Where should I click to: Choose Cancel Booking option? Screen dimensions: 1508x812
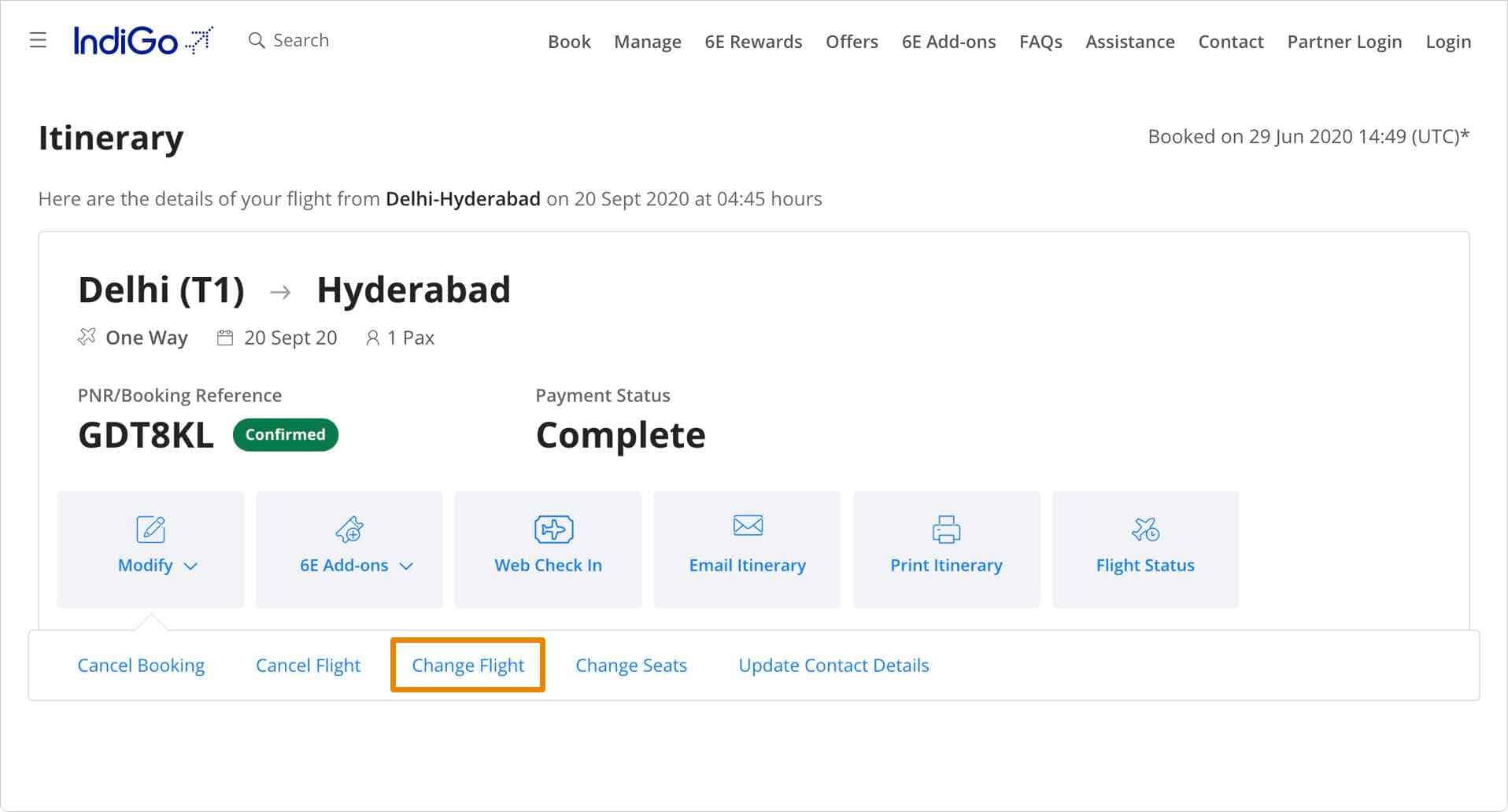(141, 666)
